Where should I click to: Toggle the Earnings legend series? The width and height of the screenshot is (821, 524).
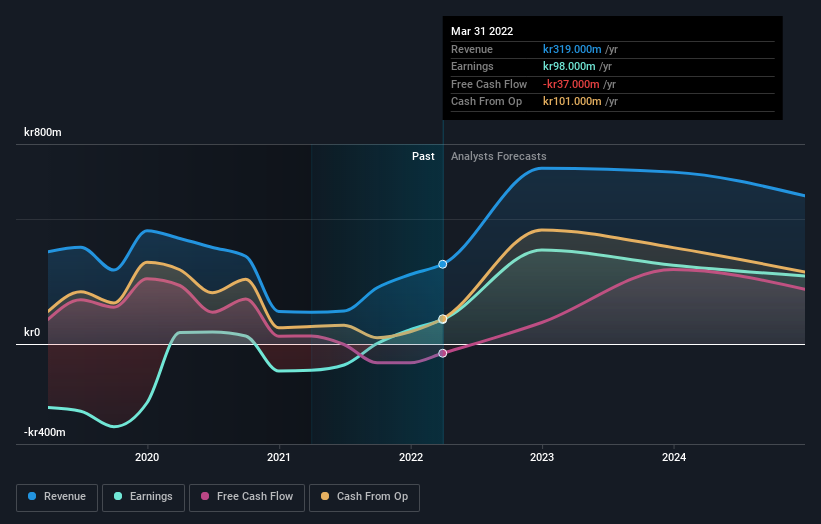(143, 497)
